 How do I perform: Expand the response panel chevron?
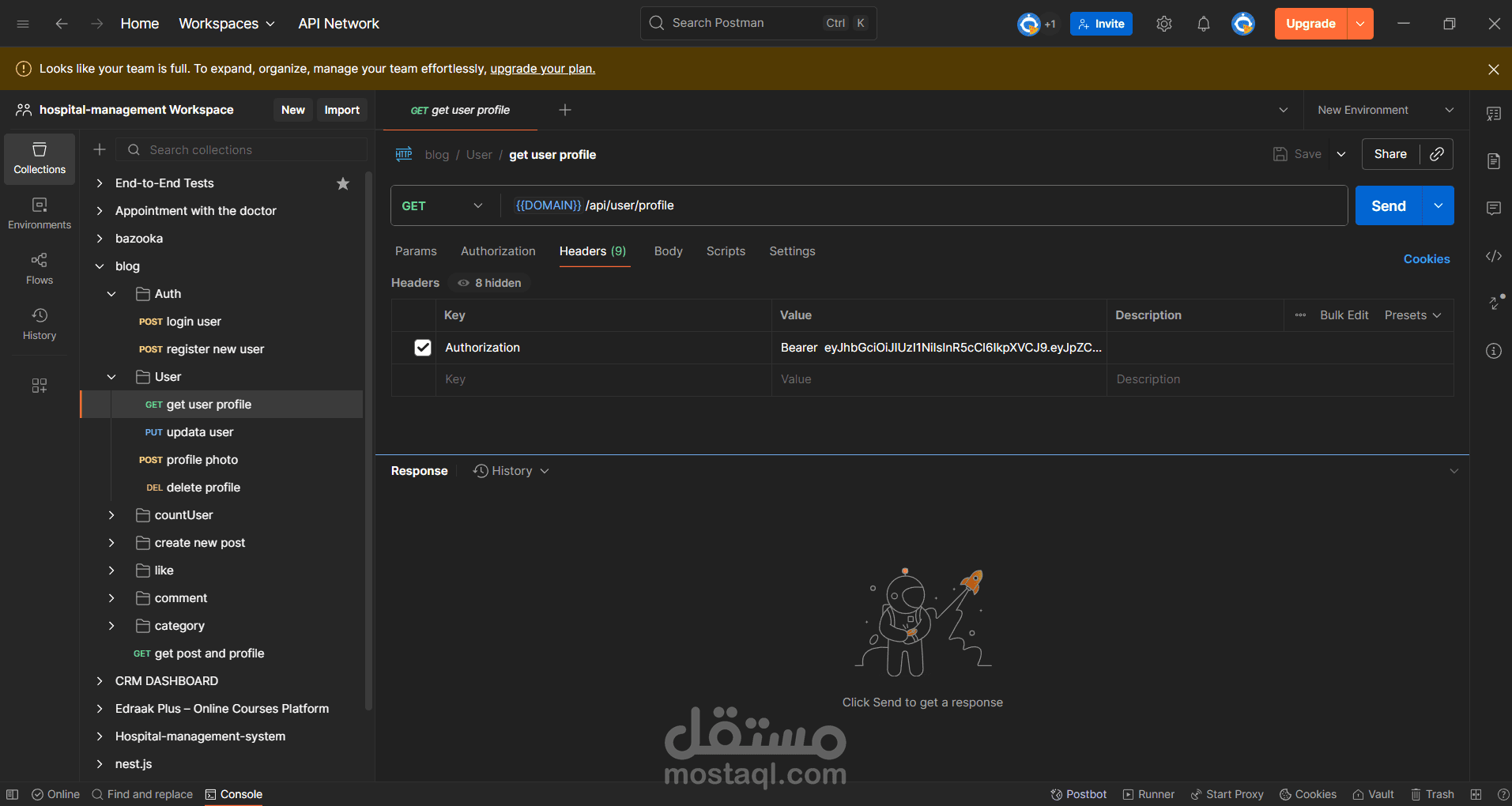pos(1454,471)
